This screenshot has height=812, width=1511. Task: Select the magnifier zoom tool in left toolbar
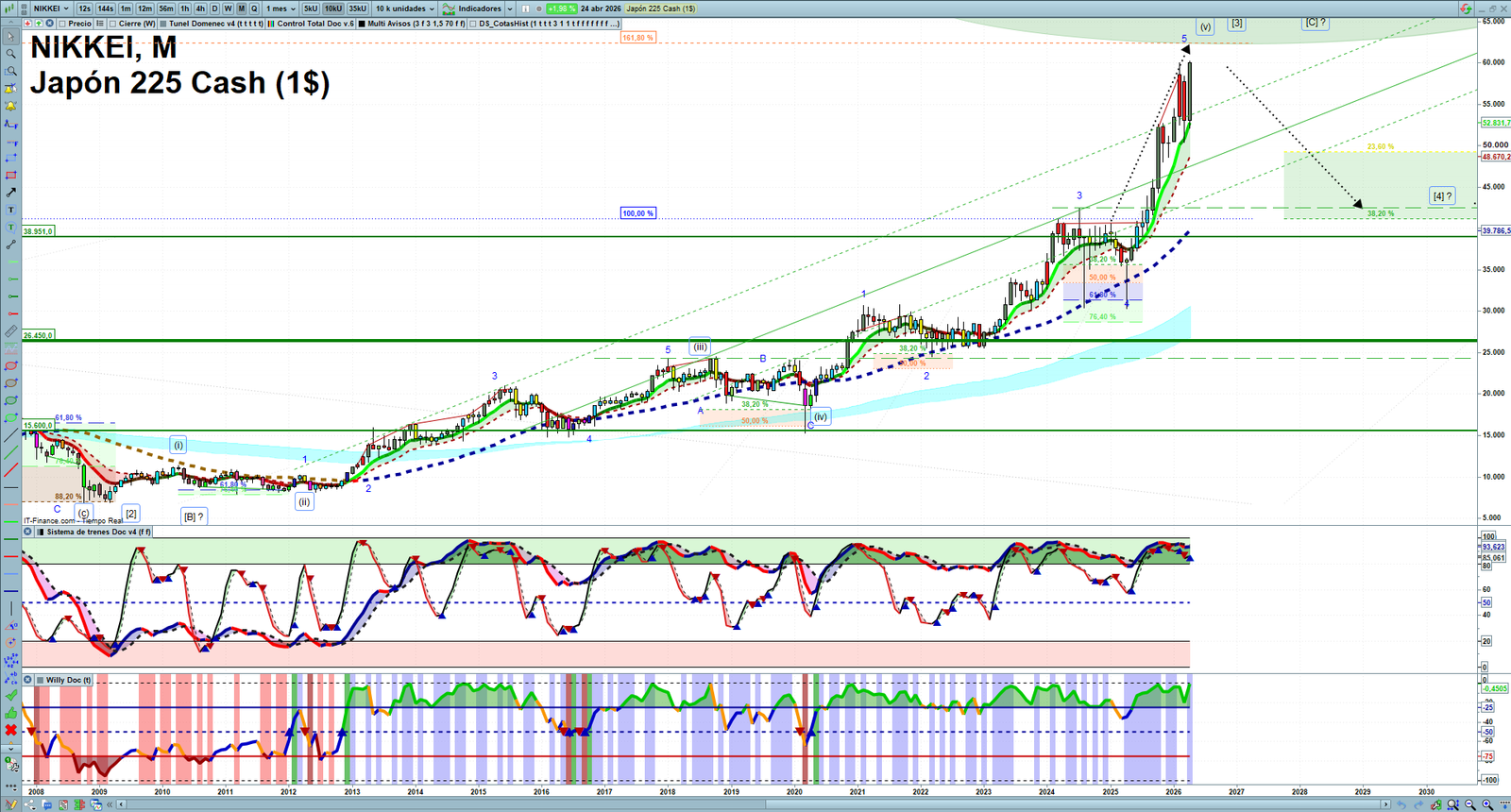tap(11, 54)
